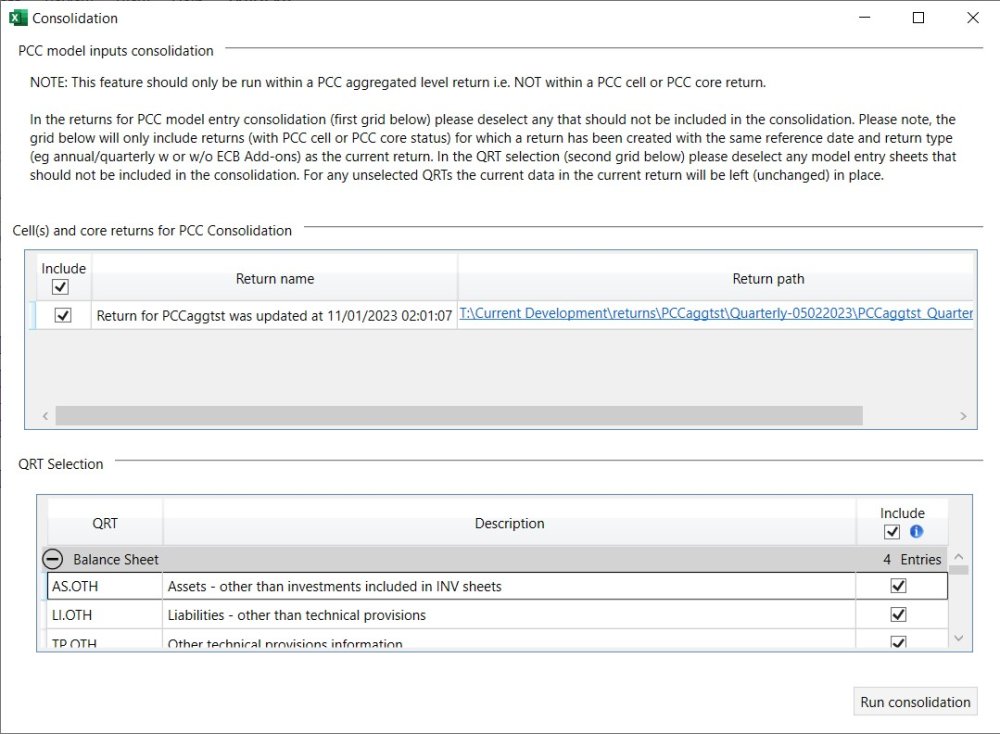Click the Description column header
The image size is (1000, 734).
pos(509,523)
